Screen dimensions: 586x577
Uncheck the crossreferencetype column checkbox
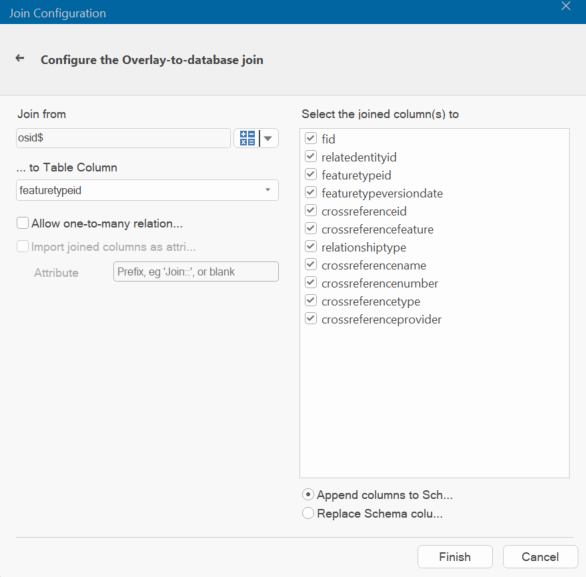tap(311, 300)
